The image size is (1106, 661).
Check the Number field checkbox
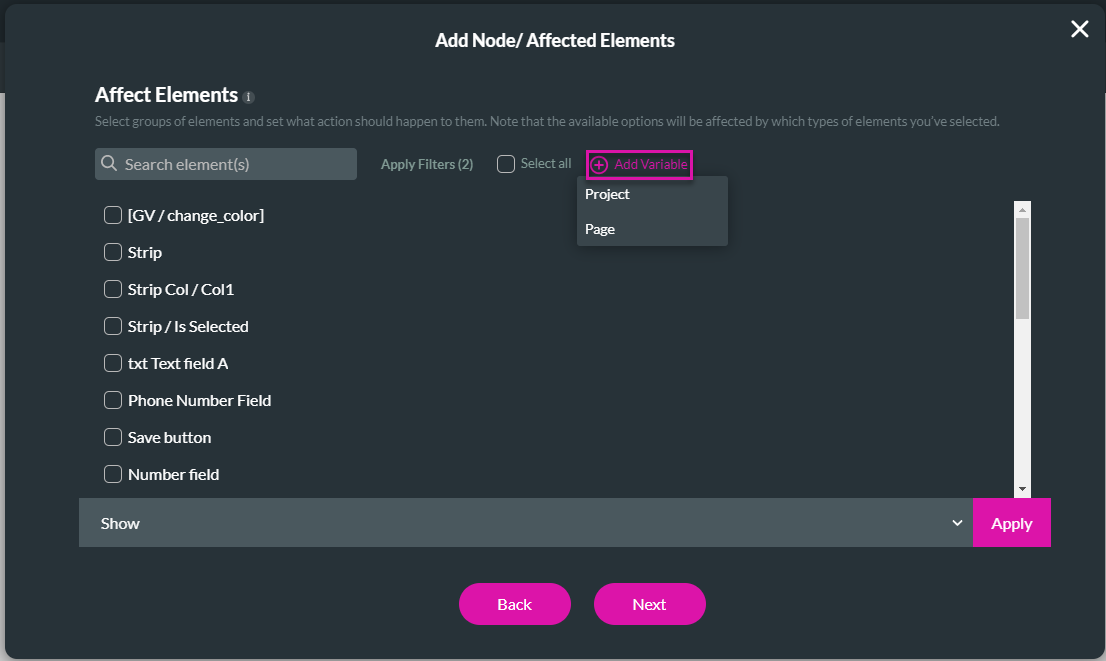tap(113, 474)
